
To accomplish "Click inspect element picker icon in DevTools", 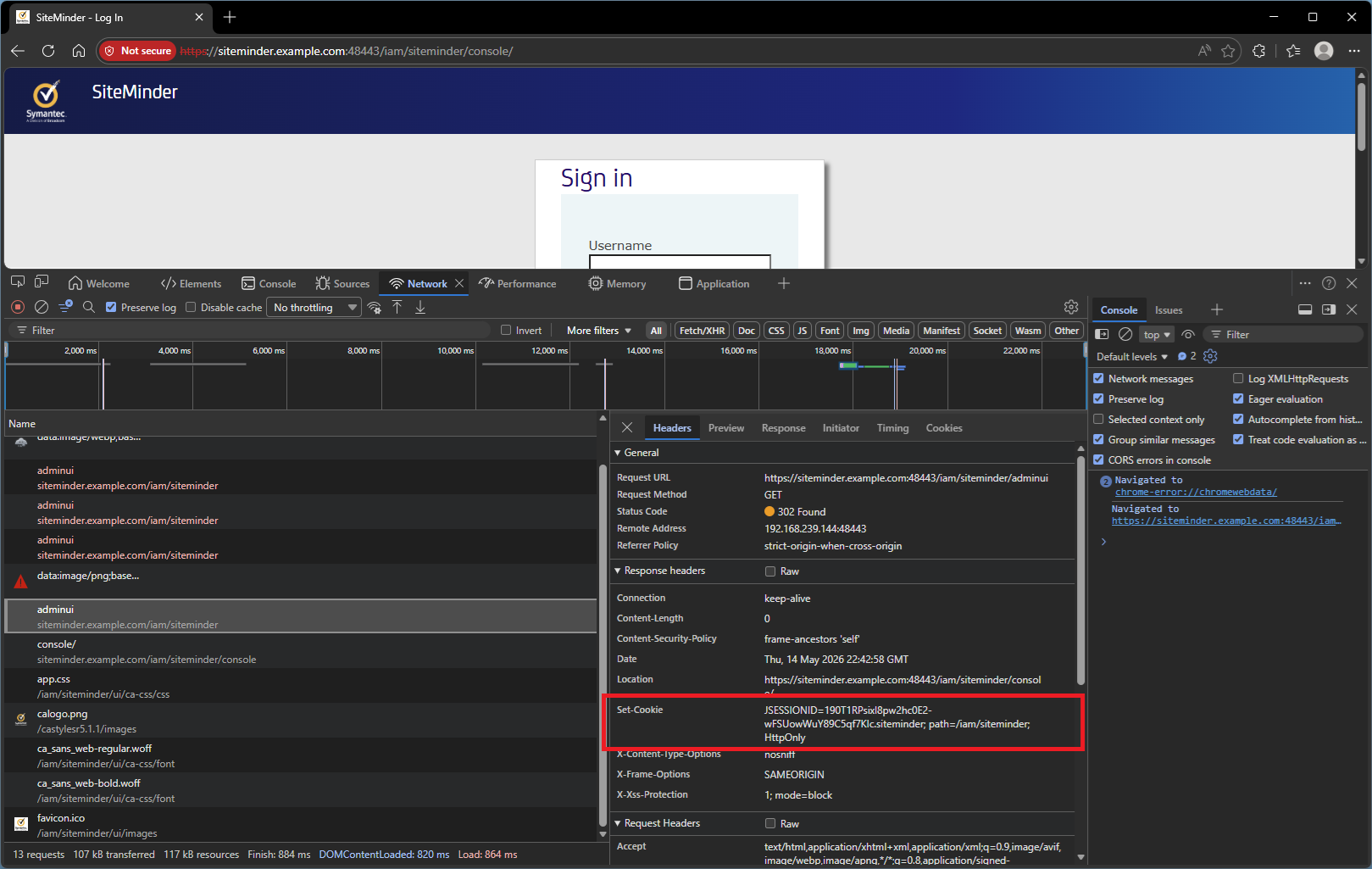I will [x=18, y=282].
